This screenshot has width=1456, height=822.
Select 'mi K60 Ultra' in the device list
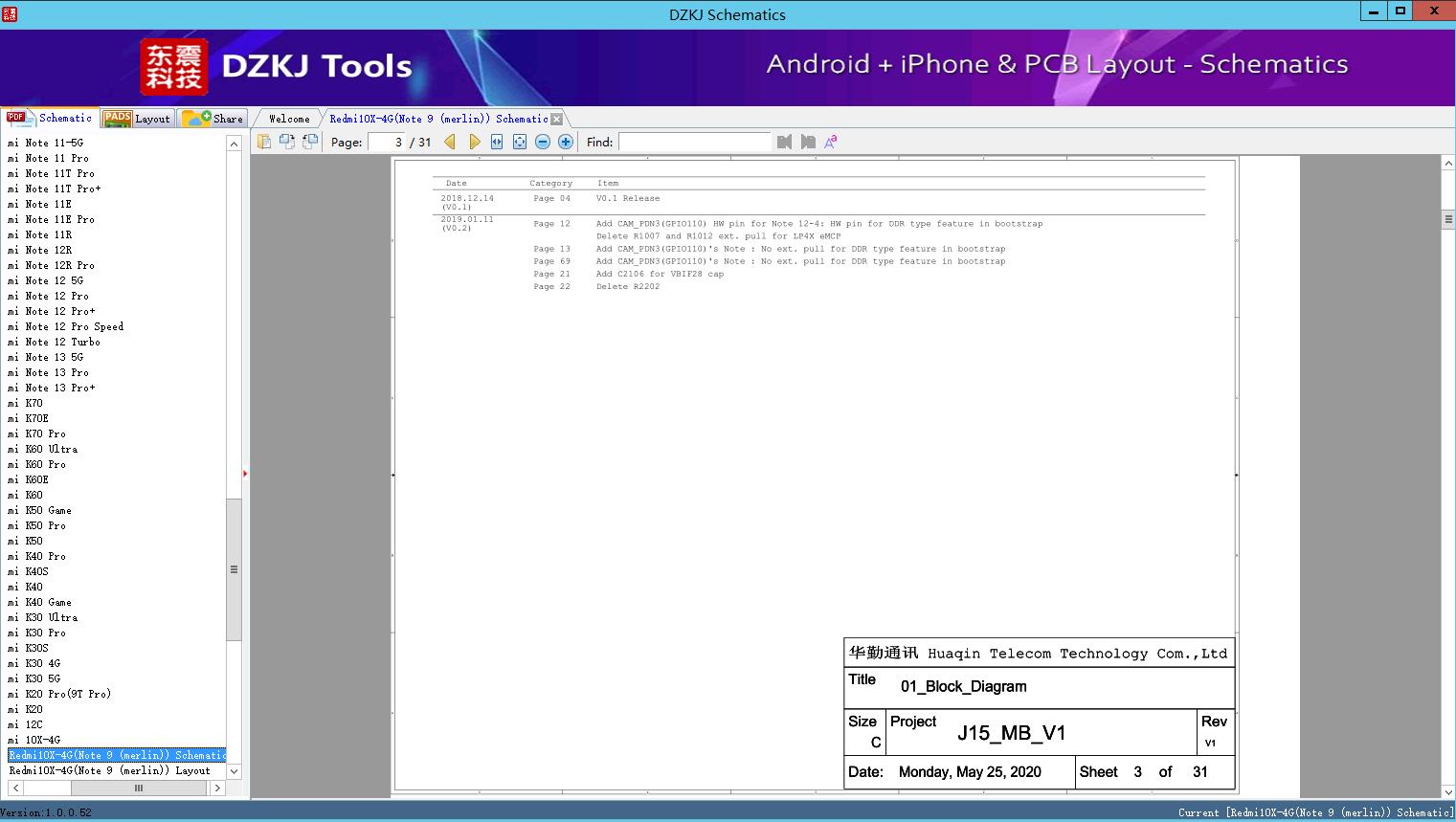click(x=42, y=449)
